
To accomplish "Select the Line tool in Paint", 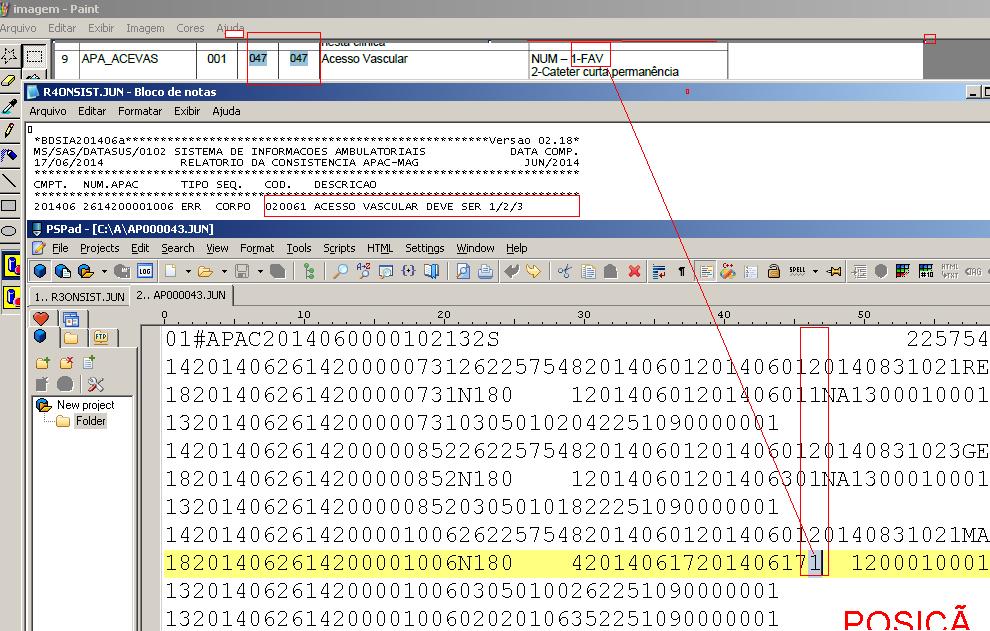I will click(x=9, y=181).
